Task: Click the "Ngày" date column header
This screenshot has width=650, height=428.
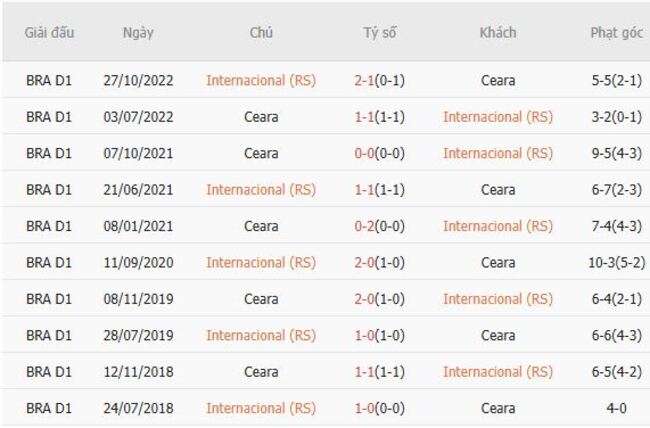Action: click(138, 32)
